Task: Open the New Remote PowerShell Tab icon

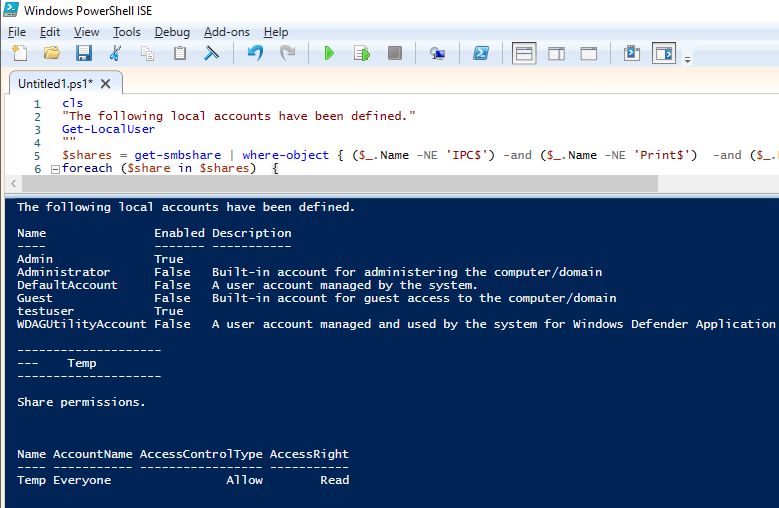Action: (437, 53)
